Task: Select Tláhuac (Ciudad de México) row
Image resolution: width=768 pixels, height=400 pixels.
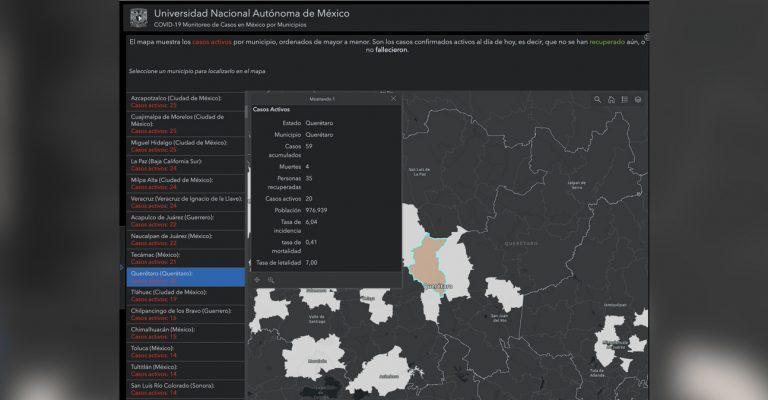Action: (x=186, y=295)
